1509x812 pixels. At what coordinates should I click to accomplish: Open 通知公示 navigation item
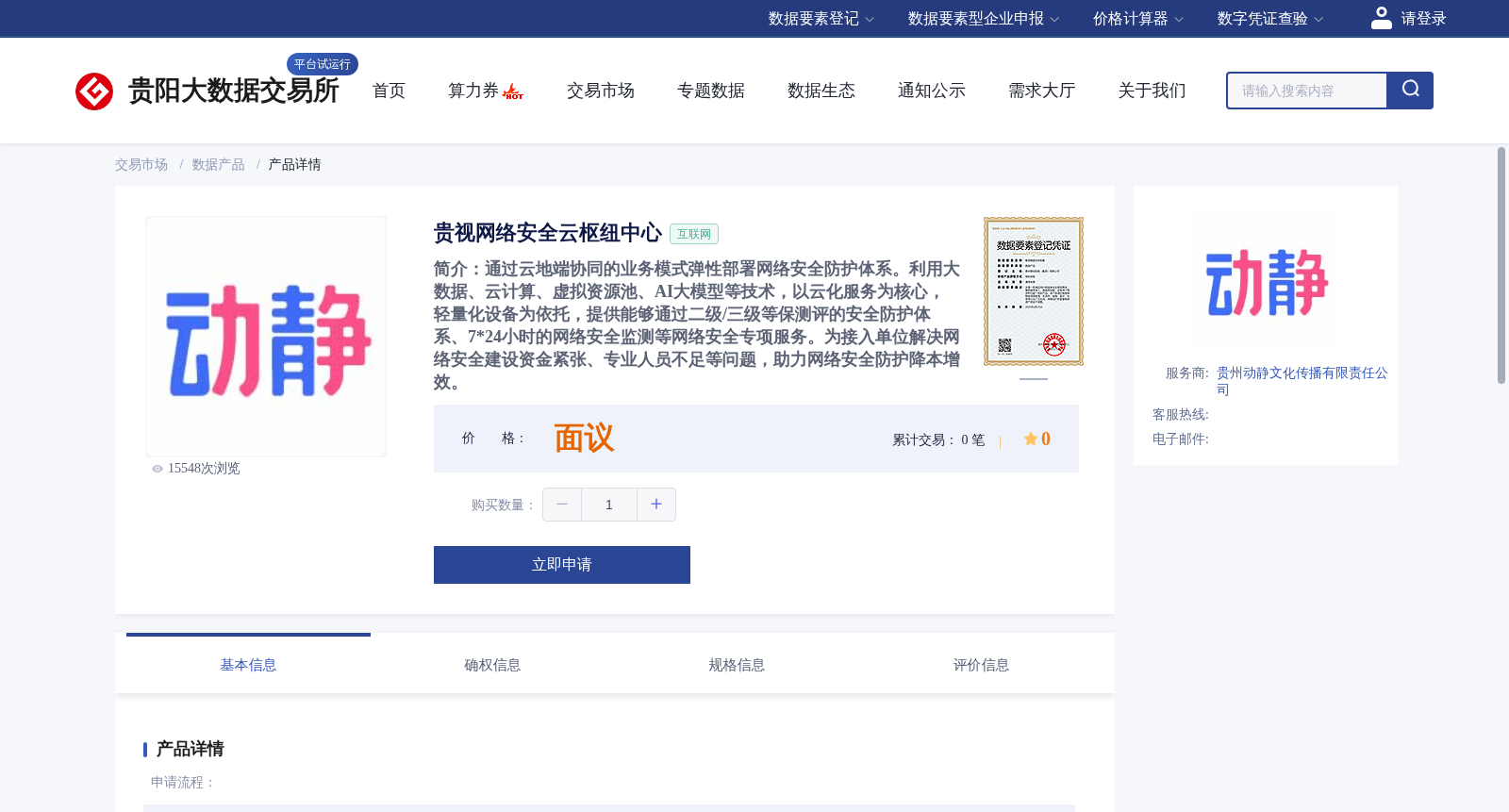pyautogui.click(x=932, y=91)
